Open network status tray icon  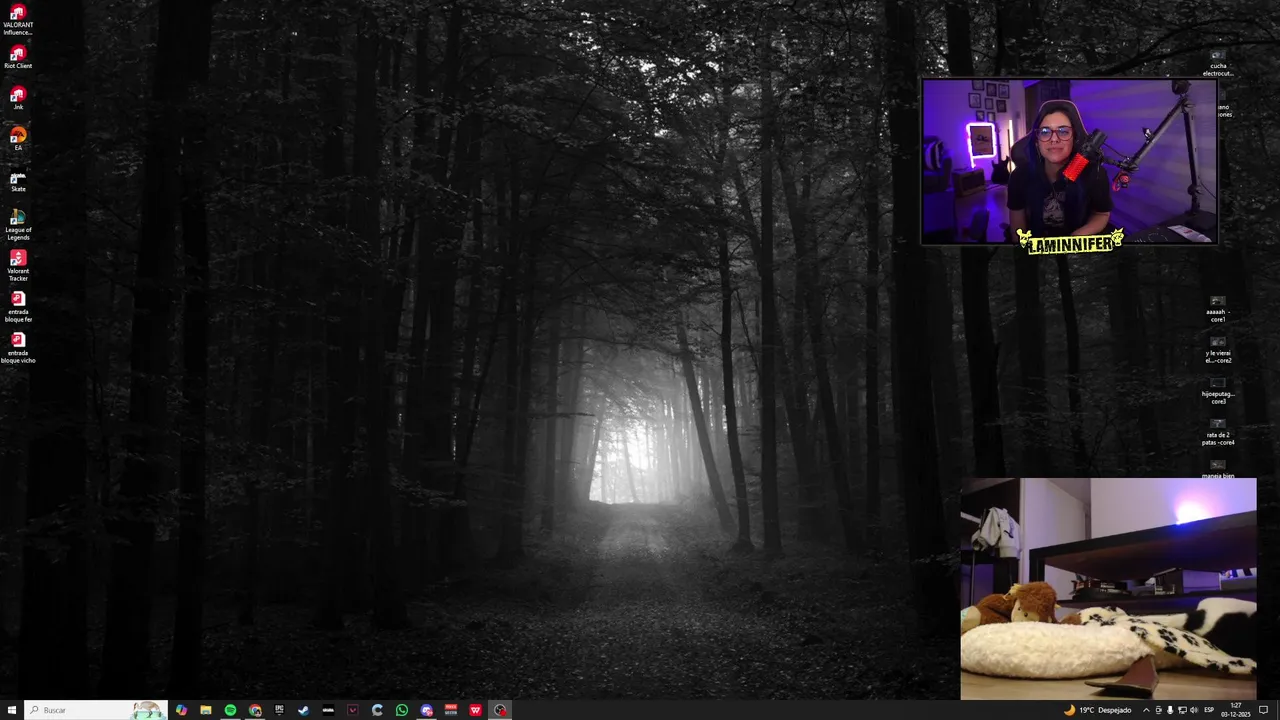click(1182, 710)
